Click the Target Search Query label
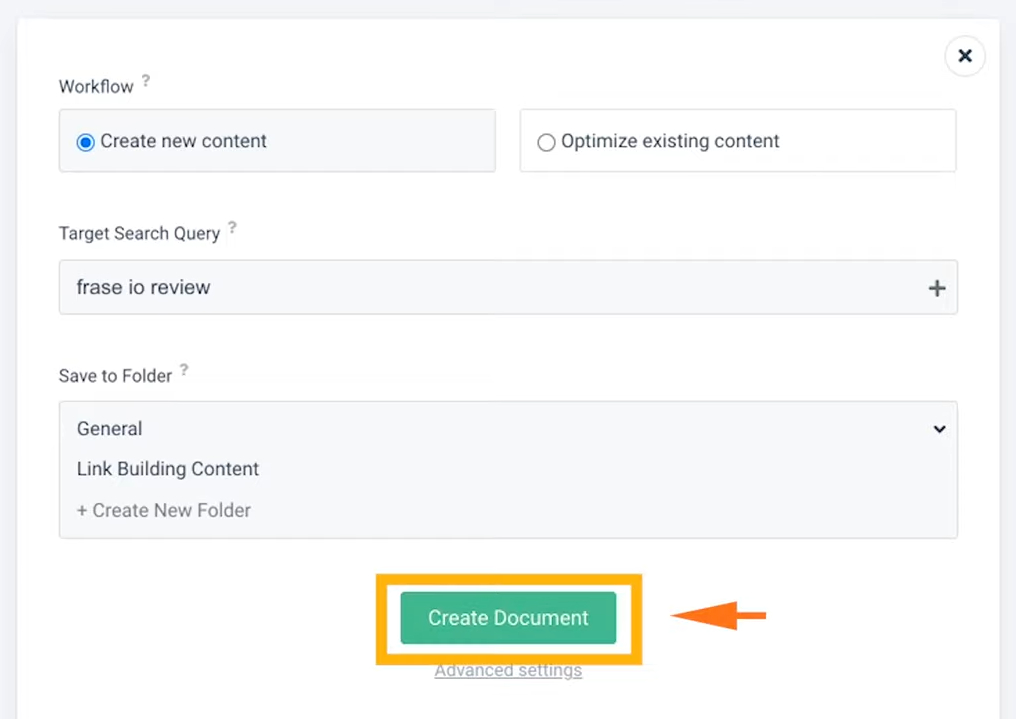Viewport: 1016px width, 719px height. tap(139, 234)
